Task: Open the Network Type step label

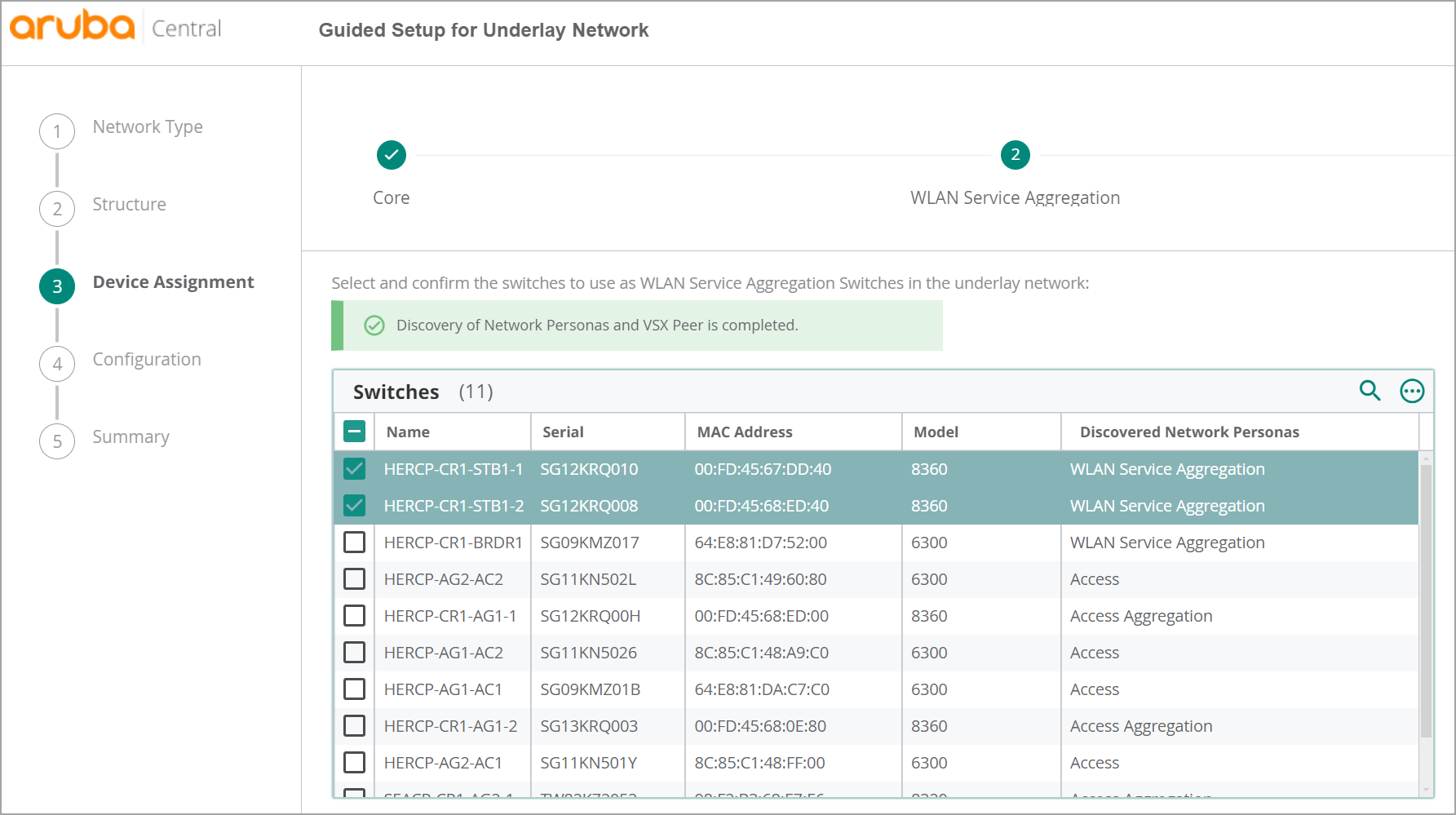Action: click(148, 127)
